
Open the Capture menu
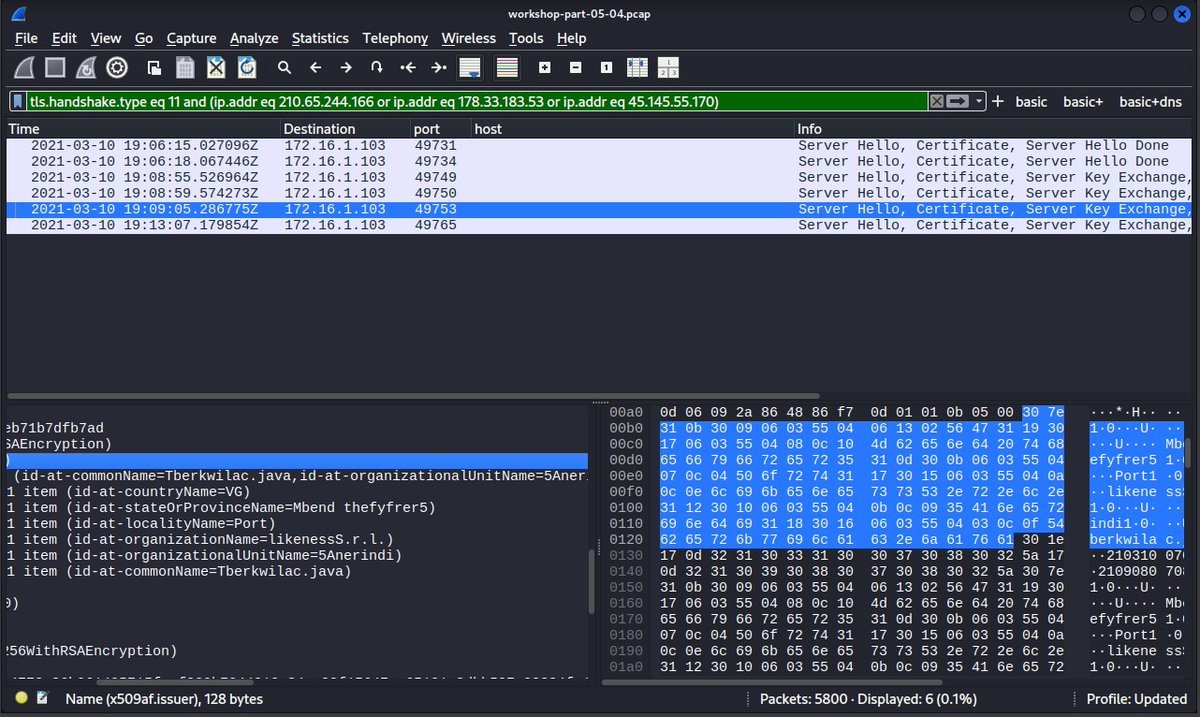tap(191, 38)
